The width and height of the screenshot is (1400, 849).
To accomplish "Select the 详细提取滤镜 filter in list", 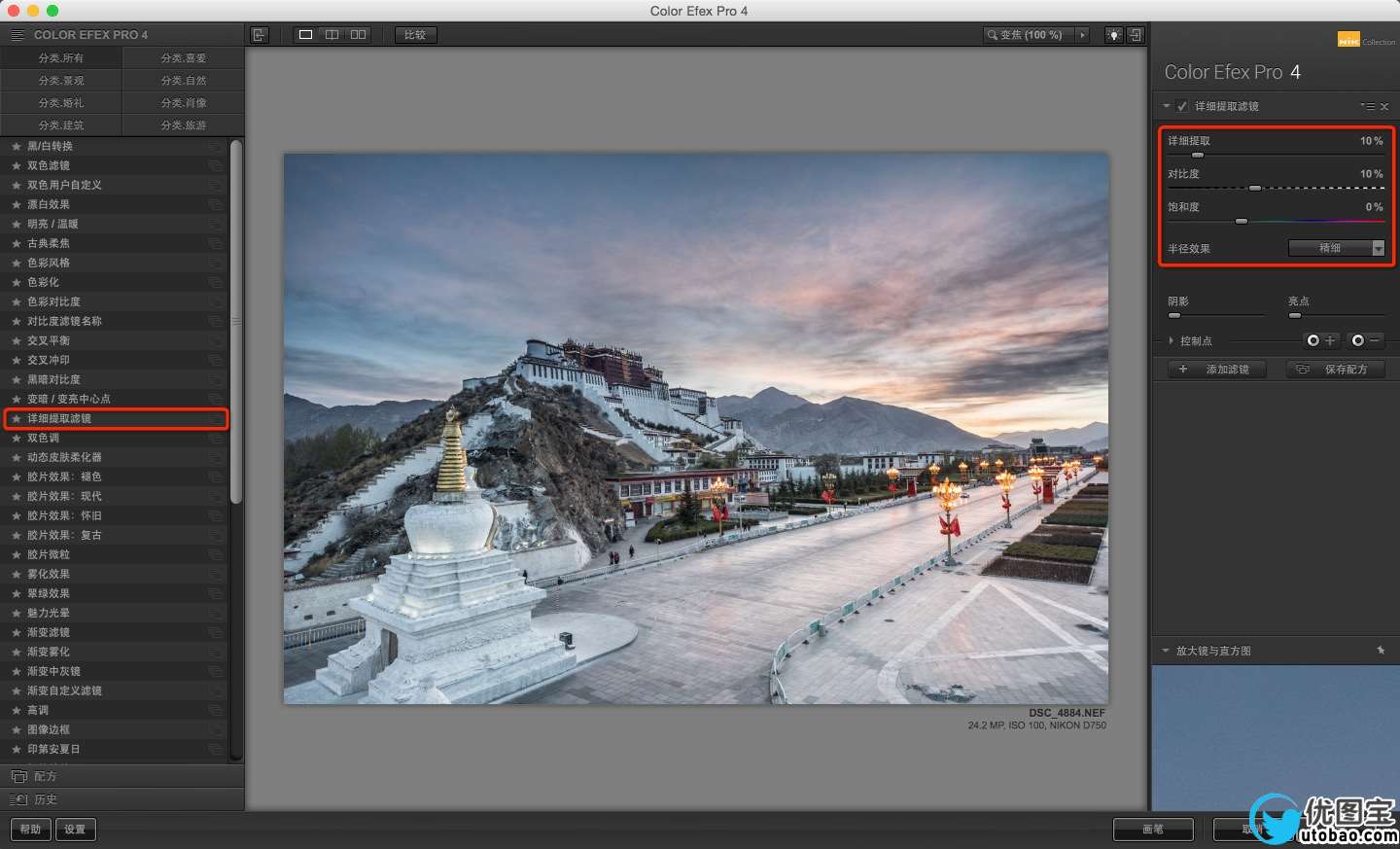I will pyautogui.click(x=116, y=418).
